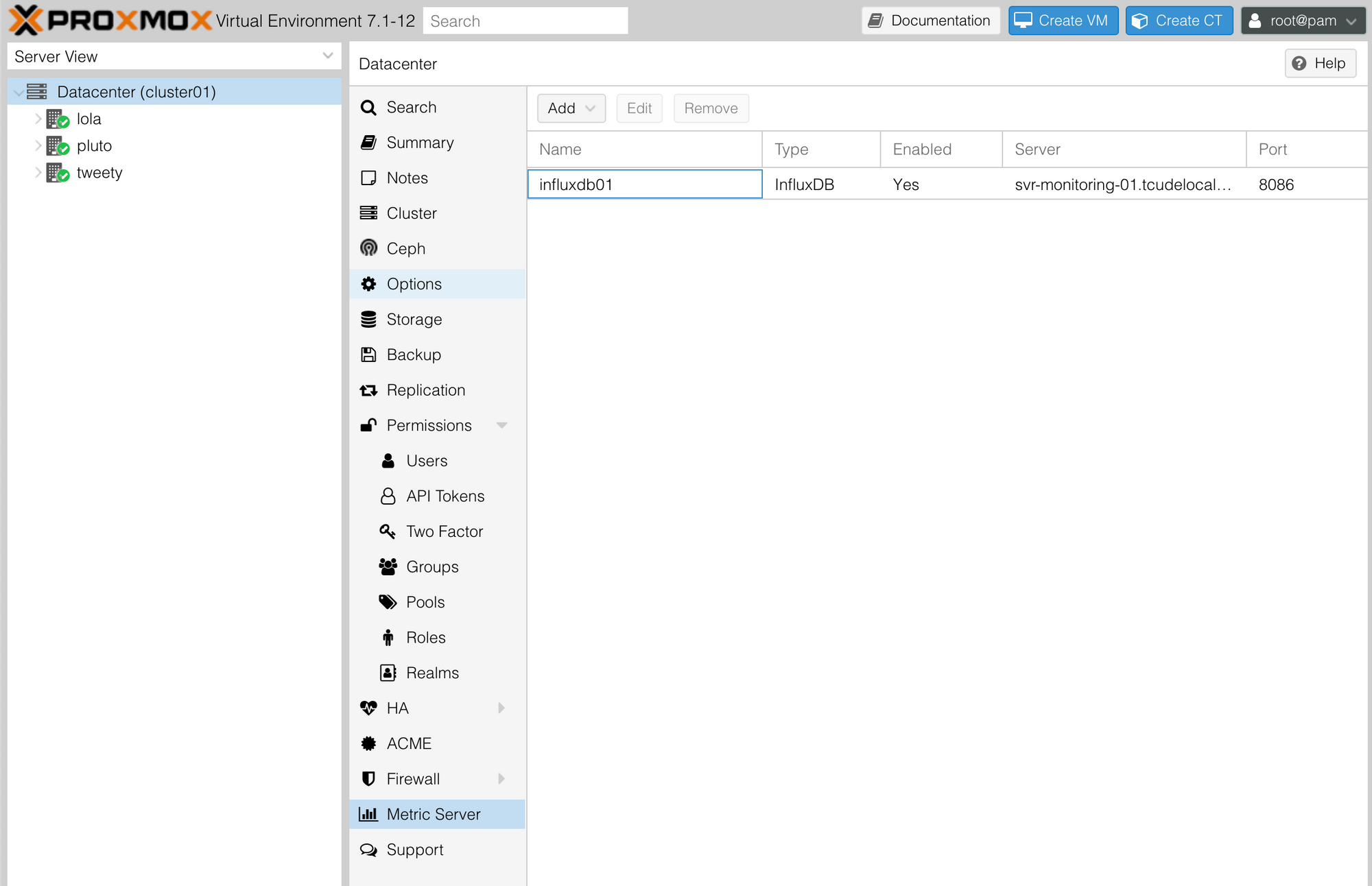Click the HA heartbeat icon
1372x886 pixels.
(368, 708)
